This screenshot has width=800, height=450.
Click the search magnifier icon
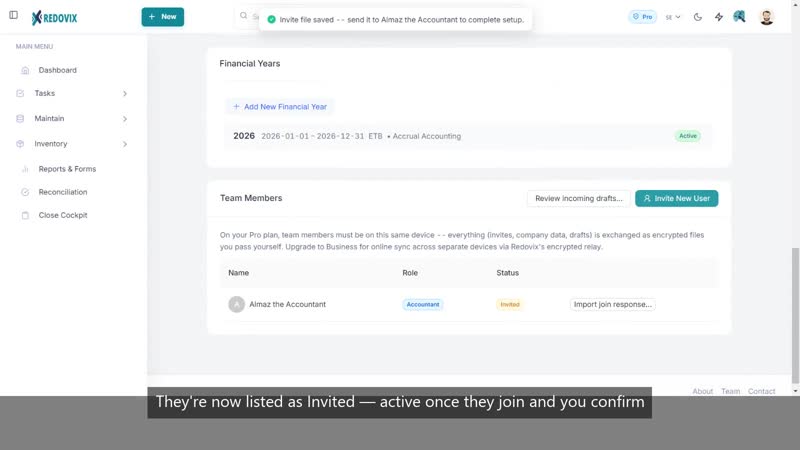click(243, 16)
